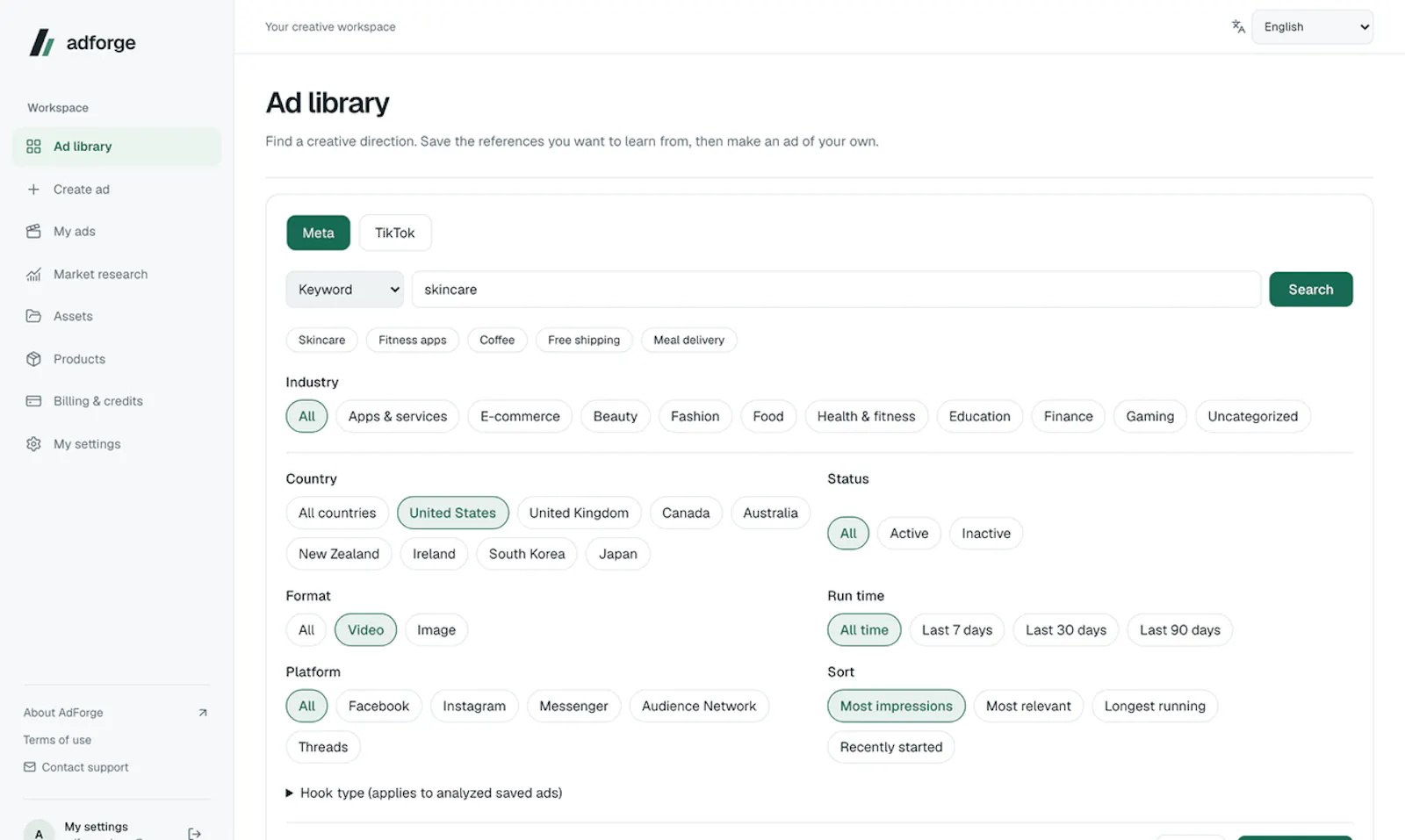Toggle the United Kingdom country chip
This screenshot has height=840, width=1405.
(579, 513)
